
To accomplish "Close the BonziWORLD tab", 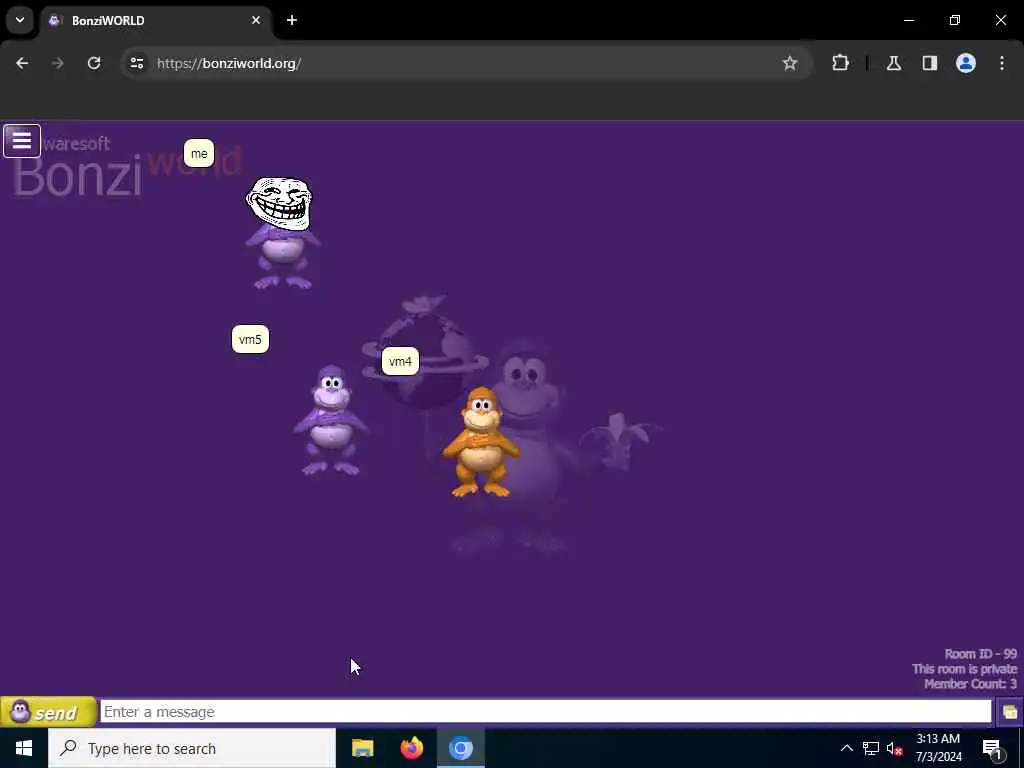I will (x=256, y=20).
